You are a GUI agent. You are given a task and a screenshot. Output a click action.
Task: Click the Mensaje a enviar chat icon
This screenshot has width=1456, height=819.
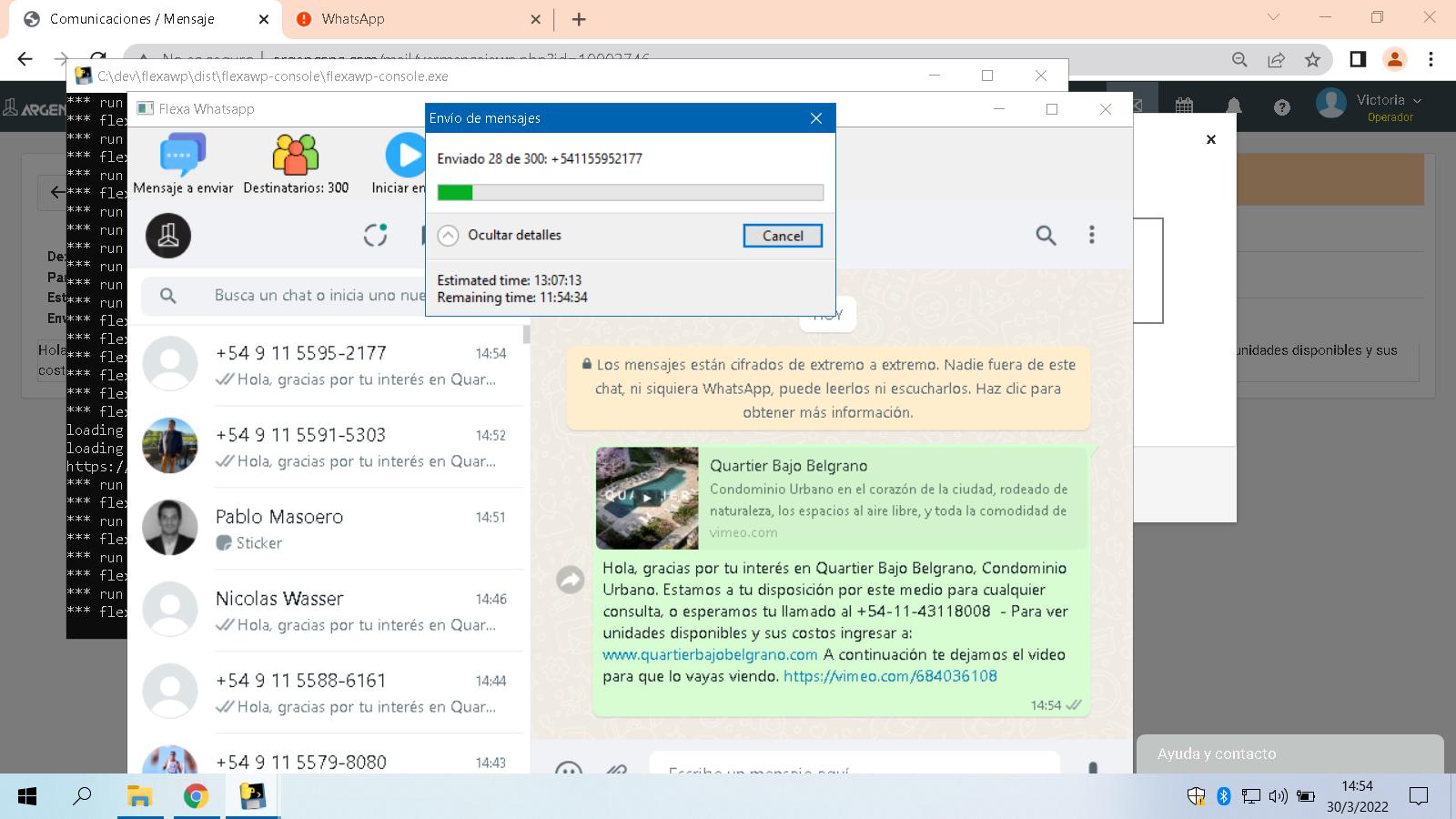pos(183,154)
